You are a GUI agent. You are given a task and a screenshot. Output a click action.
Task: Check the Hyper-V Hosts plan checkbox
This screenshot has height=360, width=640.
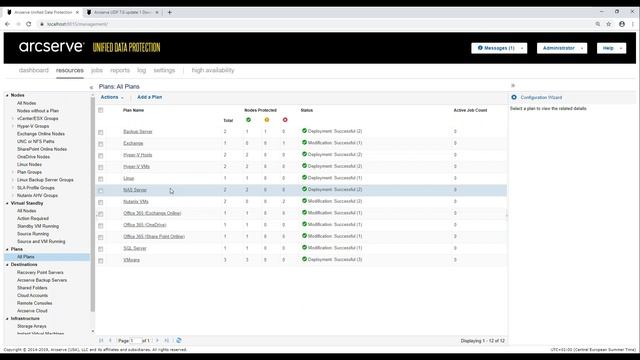(x=101, y=156)
